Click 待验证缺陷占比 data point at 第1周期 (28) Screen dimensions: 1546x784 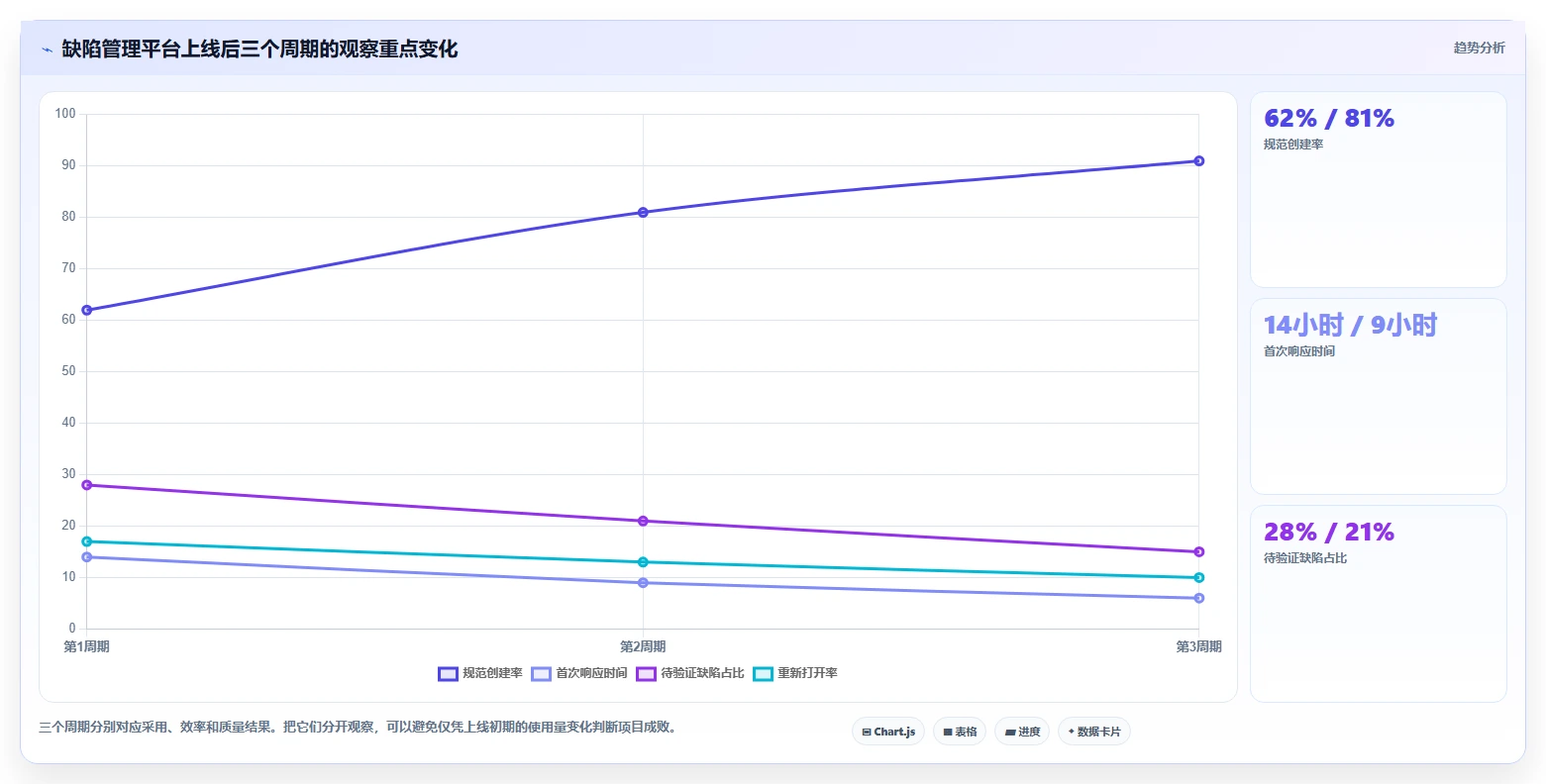coord(87,485)
